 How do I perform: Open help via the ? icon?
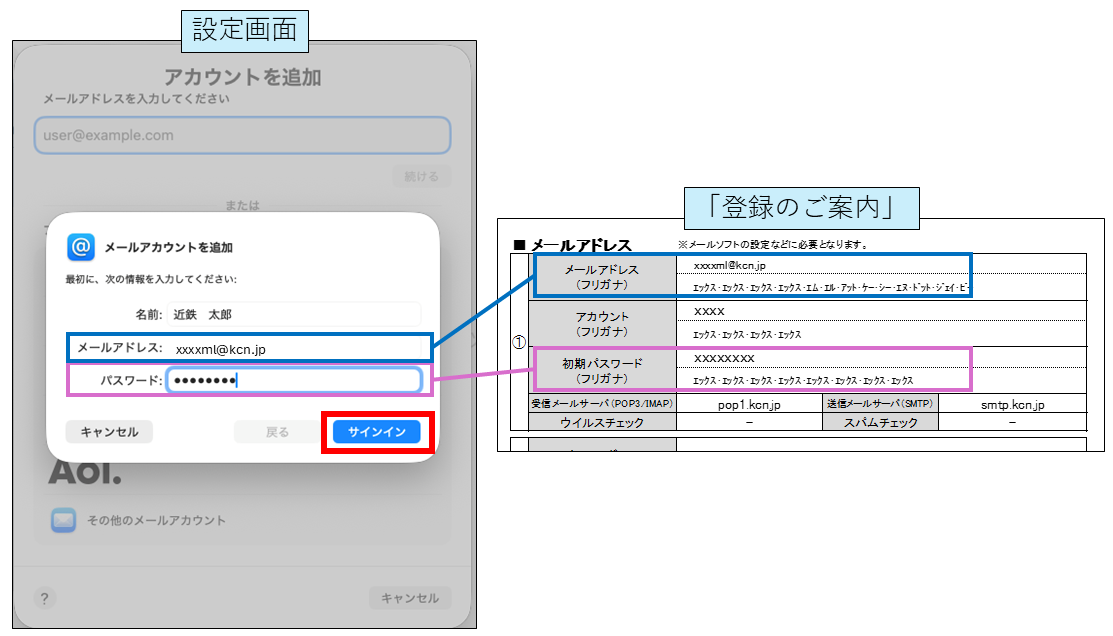point(44,598)
